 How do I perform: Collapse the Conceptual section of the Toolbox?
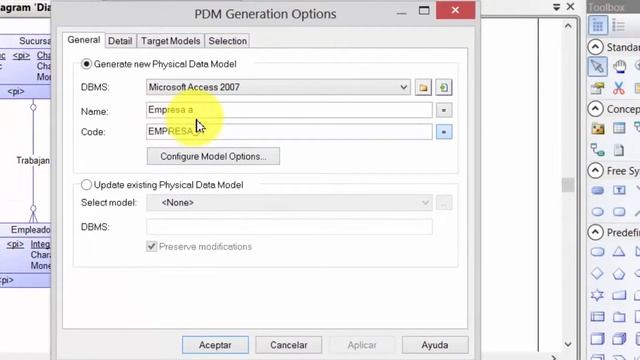point(595,109)
